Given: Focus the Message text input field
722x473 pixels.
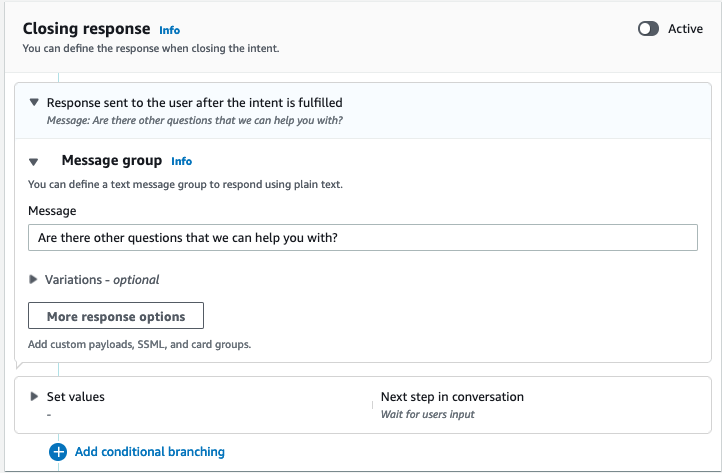Looking at the screenshot, I should 362,237.
